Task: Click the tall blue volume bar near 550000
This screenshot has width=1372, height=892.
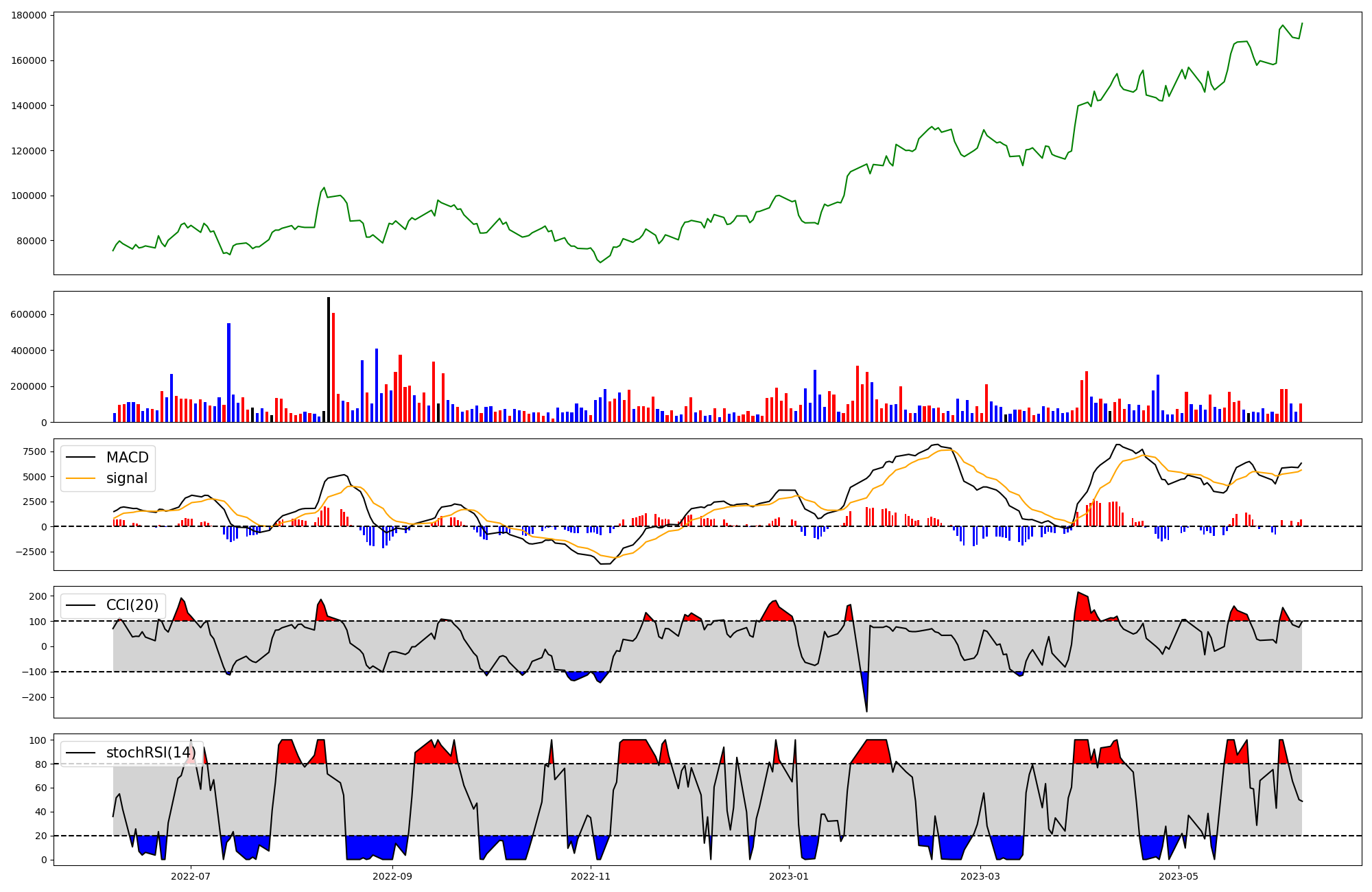Action: coord(228,374)
